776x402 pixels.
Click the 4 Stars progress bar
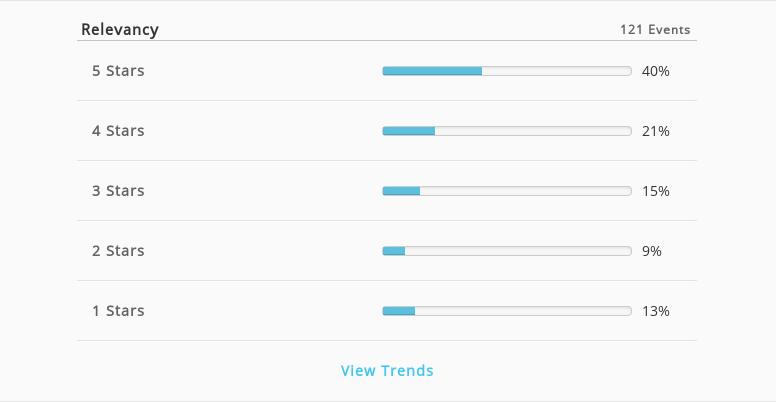point(507,131)
